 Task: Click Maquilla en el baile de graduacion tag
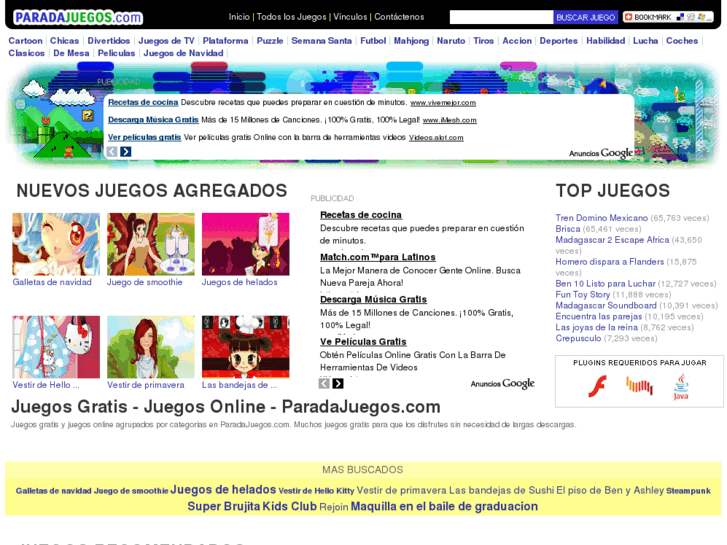[x=444, y=507]
